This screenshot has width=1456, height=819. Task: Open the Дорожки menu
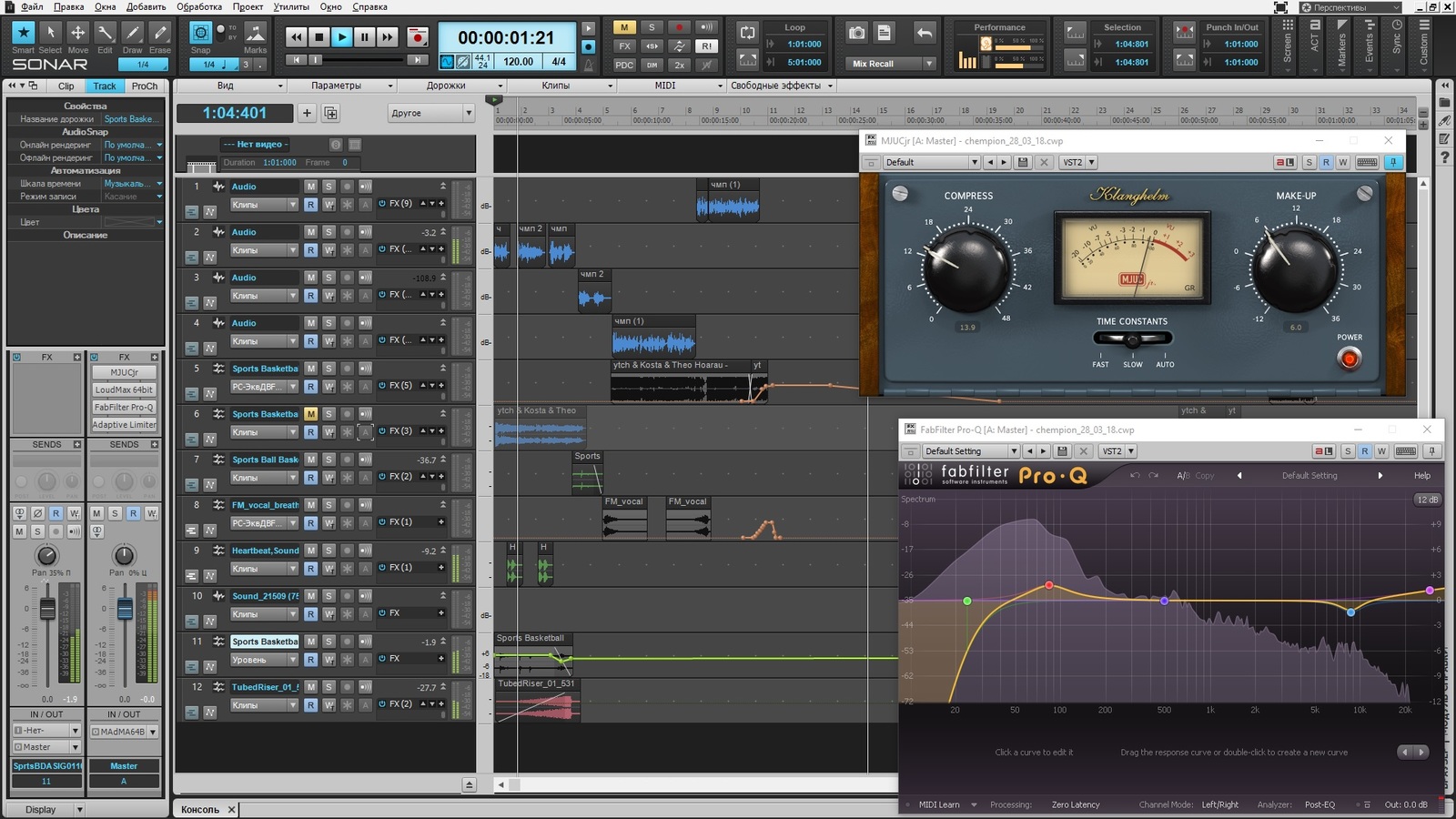(450, 86)
